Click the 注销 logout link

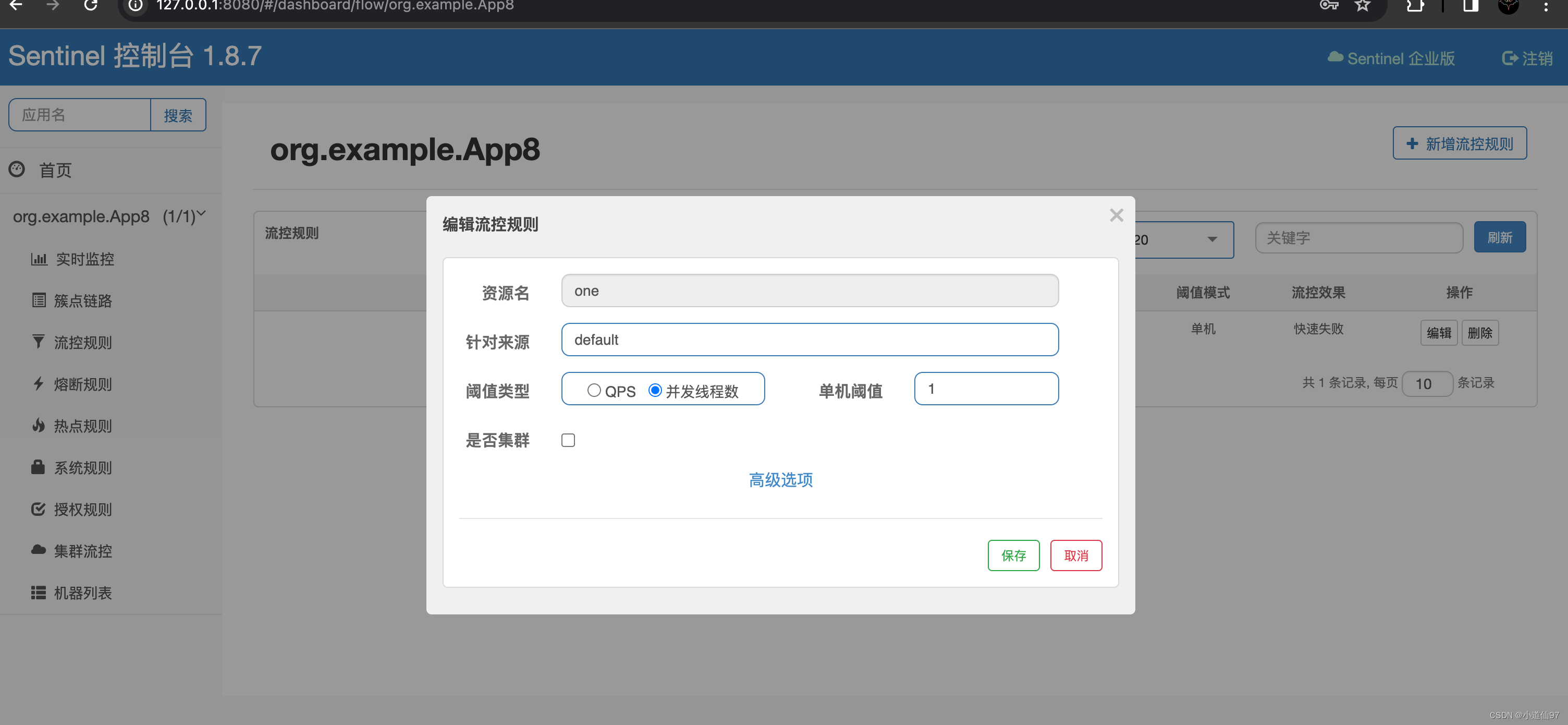click(1527, 58)
